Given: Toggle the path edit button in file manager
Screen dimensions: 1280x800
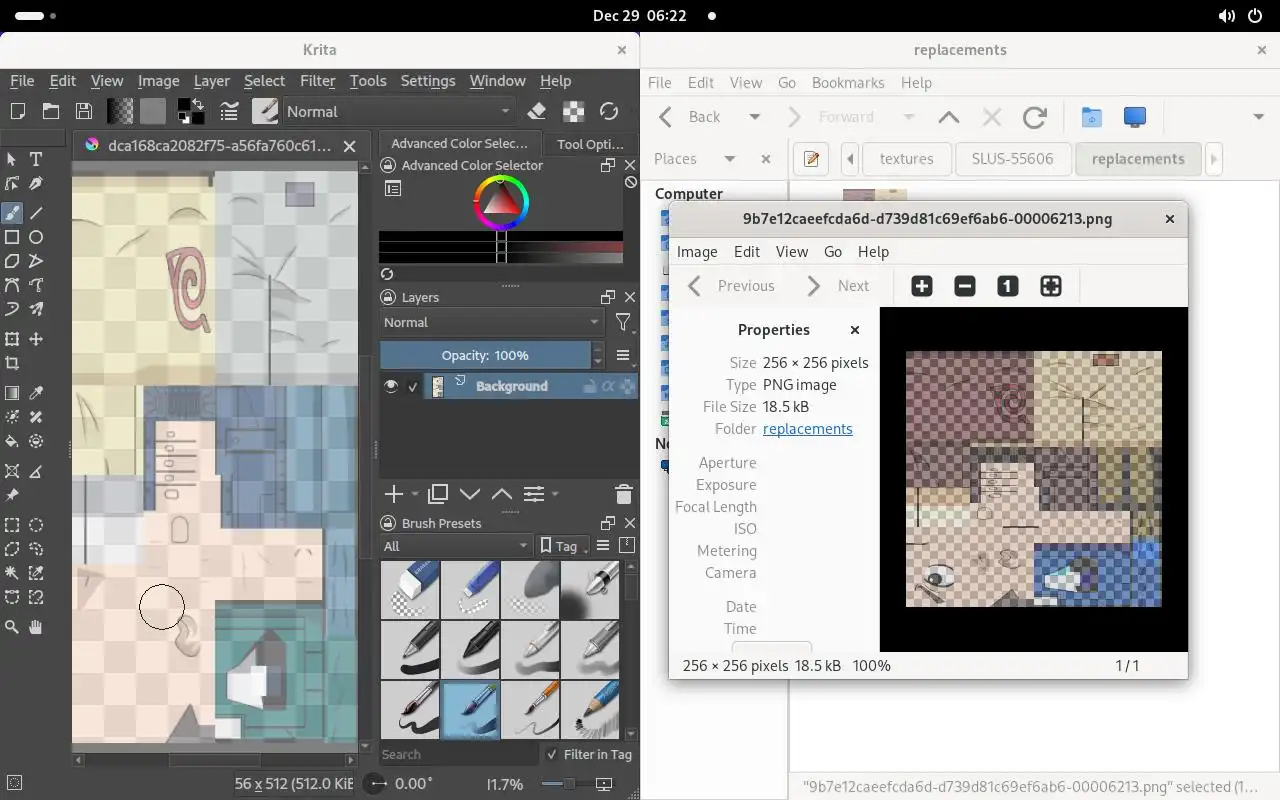Looking at the screenshot, I should (812, 159).
